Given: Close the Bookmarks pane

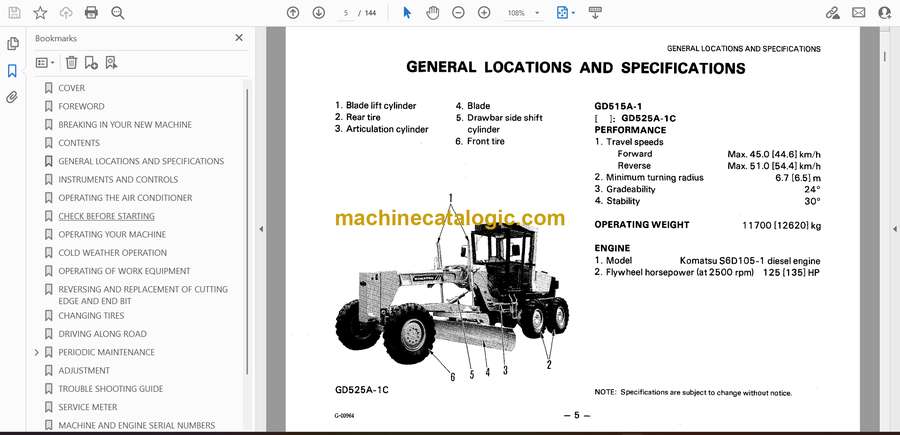Looking at the screenshot, I should (x=239, y=38).
